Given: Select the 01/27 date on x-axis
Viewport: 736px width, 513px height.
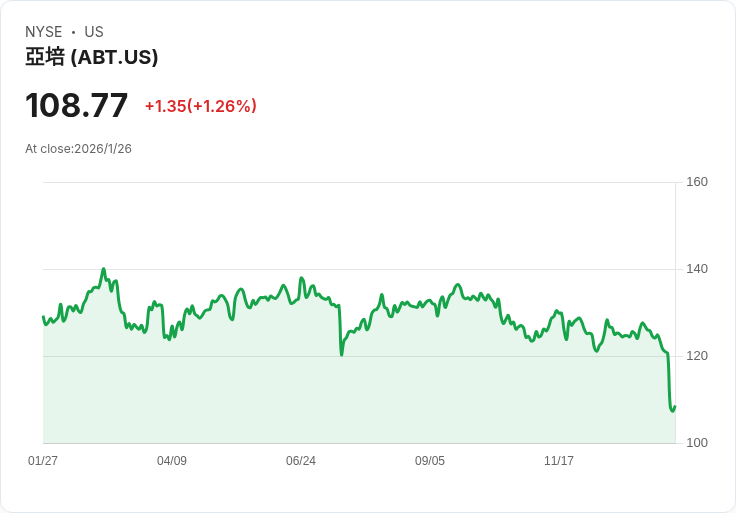Looking at the screenshot, I should click(x=43, y=461).
